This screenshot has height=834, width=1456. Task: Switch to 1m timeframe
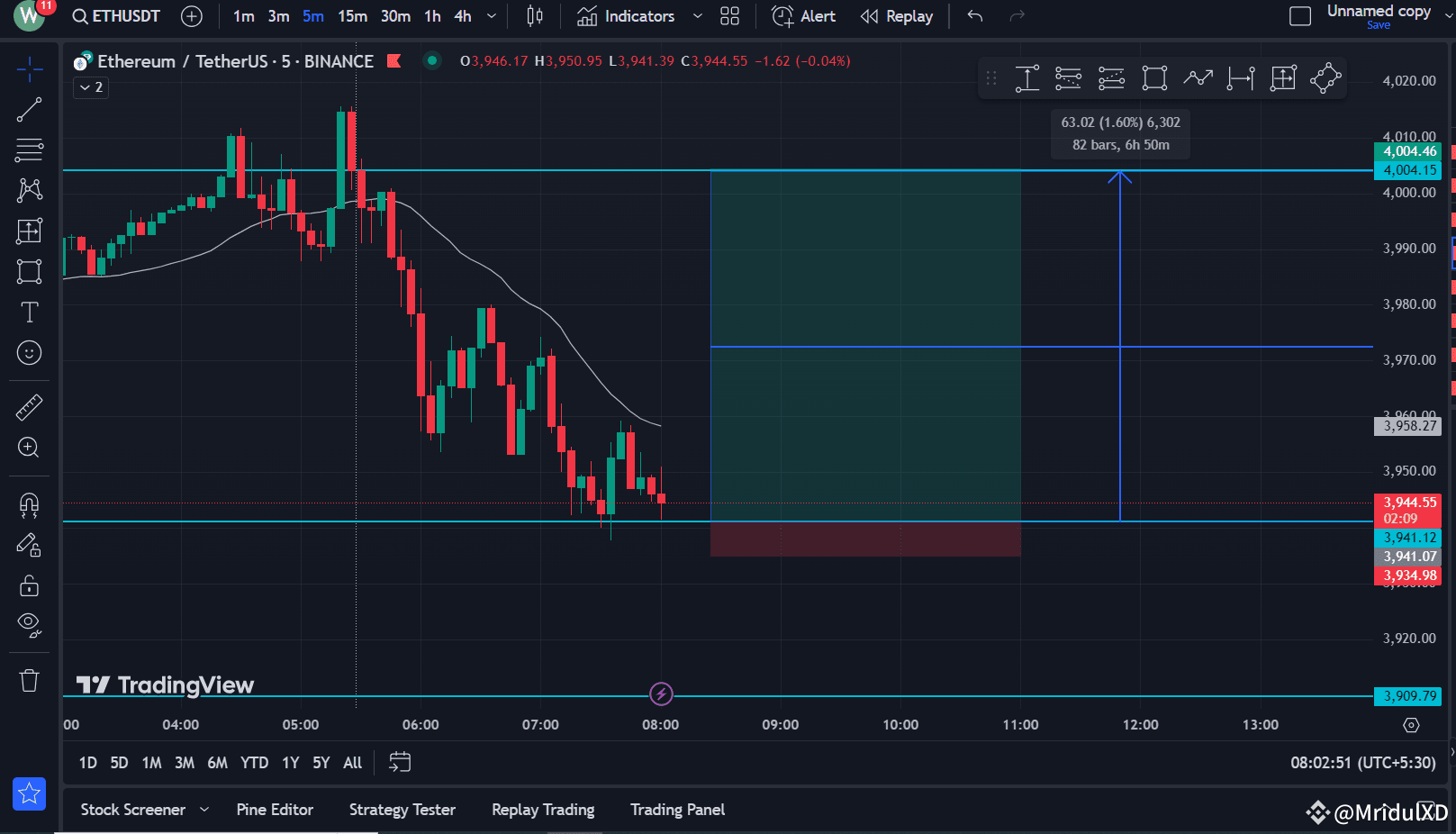click(x=243, y=16)
